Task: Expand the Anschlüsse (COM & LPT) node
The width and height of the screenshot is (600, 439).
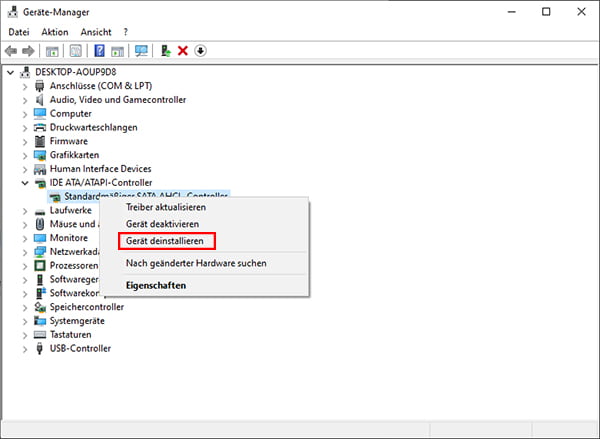Action: coord(25,86)
